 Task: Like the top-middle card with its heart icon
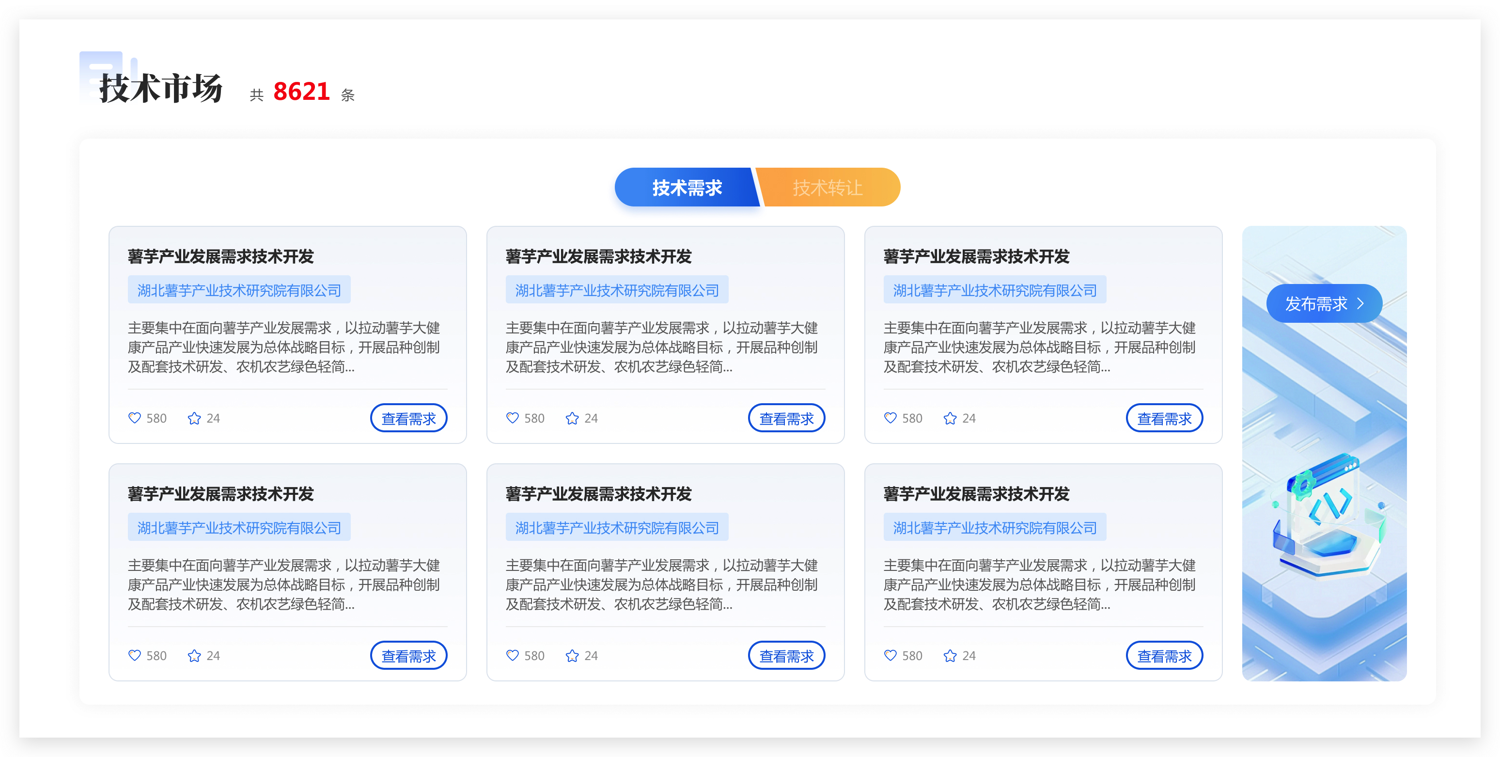coord(513,418)
